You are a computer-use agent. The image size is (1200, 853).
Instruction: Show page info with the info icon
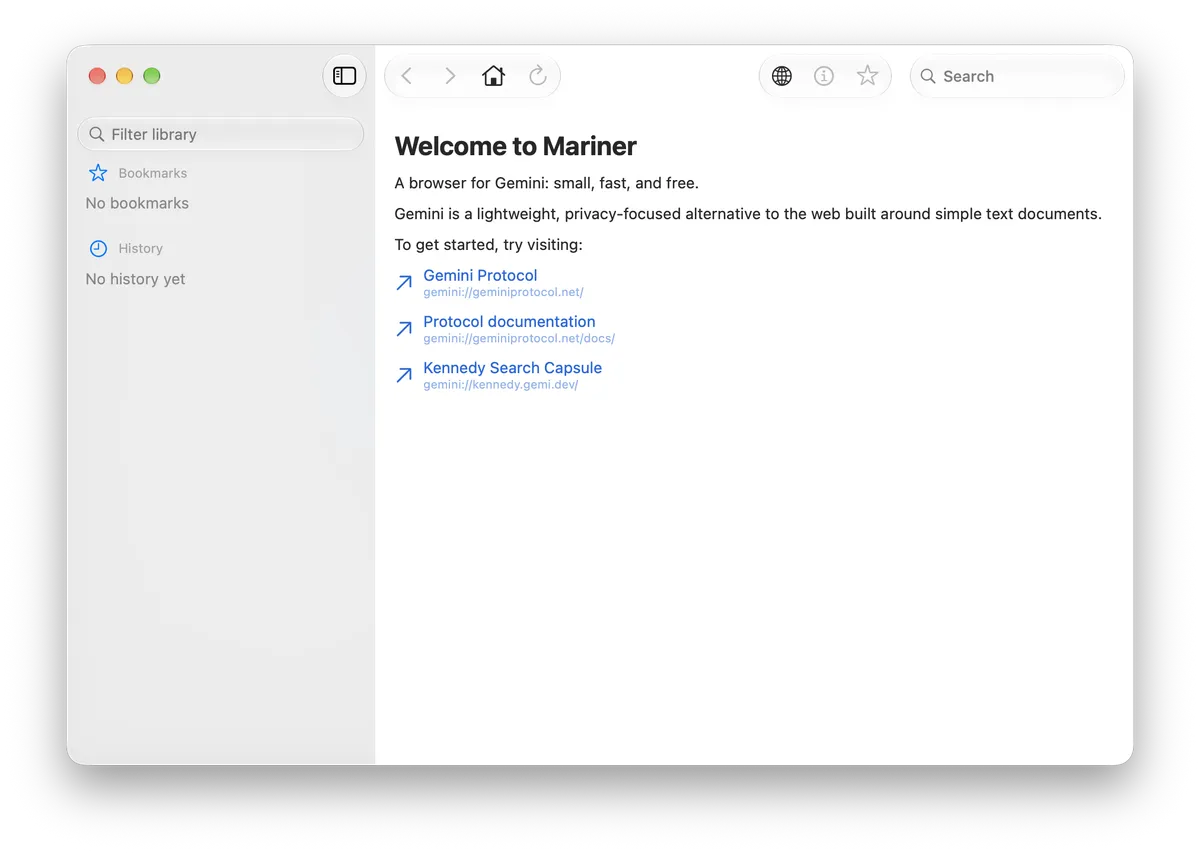(824, 76)
